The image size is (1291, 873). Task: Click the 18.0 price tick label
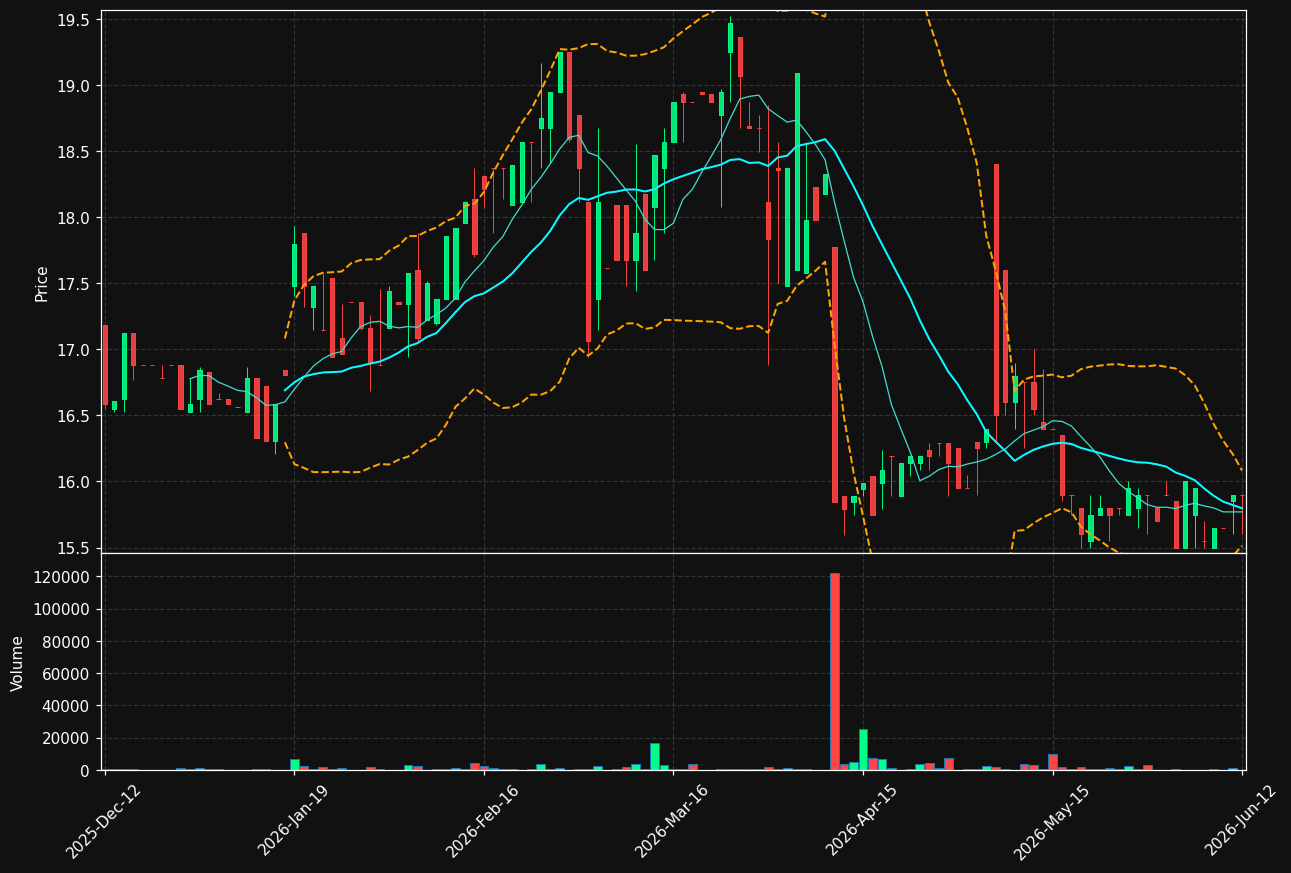73,218
